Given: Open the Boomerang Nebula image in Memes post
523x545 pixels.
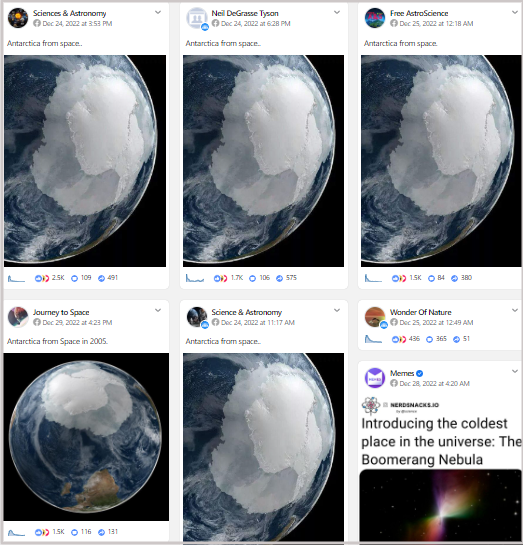Looking at the screenshot, I should [x=440, y=505].
